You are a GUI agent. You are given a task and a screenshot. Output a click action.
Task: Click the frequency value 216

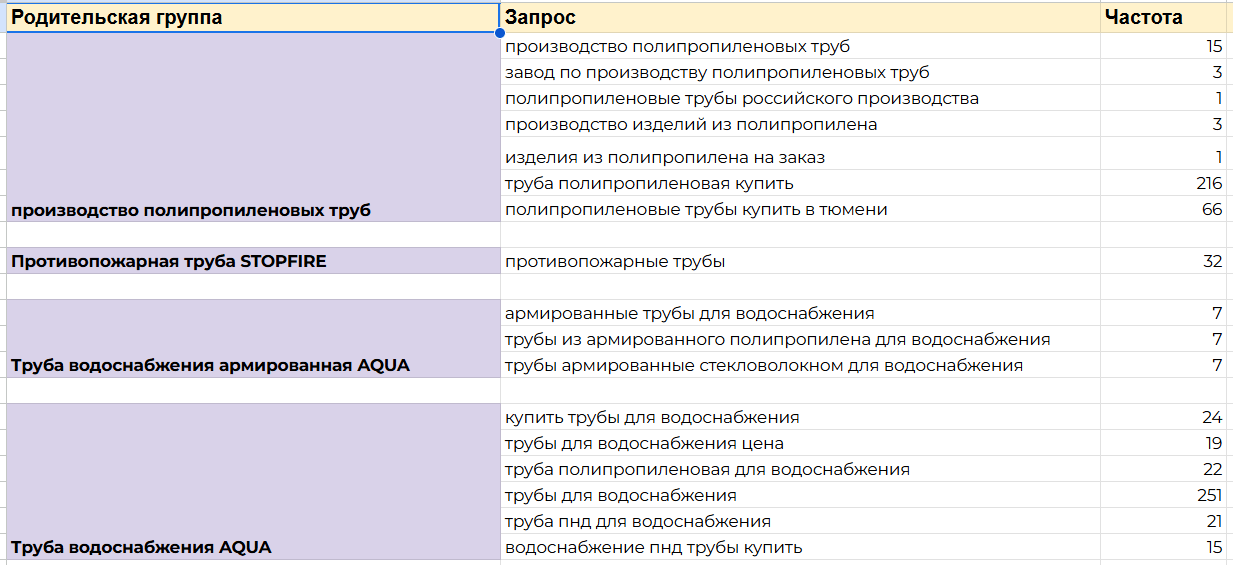(1208, 183)
